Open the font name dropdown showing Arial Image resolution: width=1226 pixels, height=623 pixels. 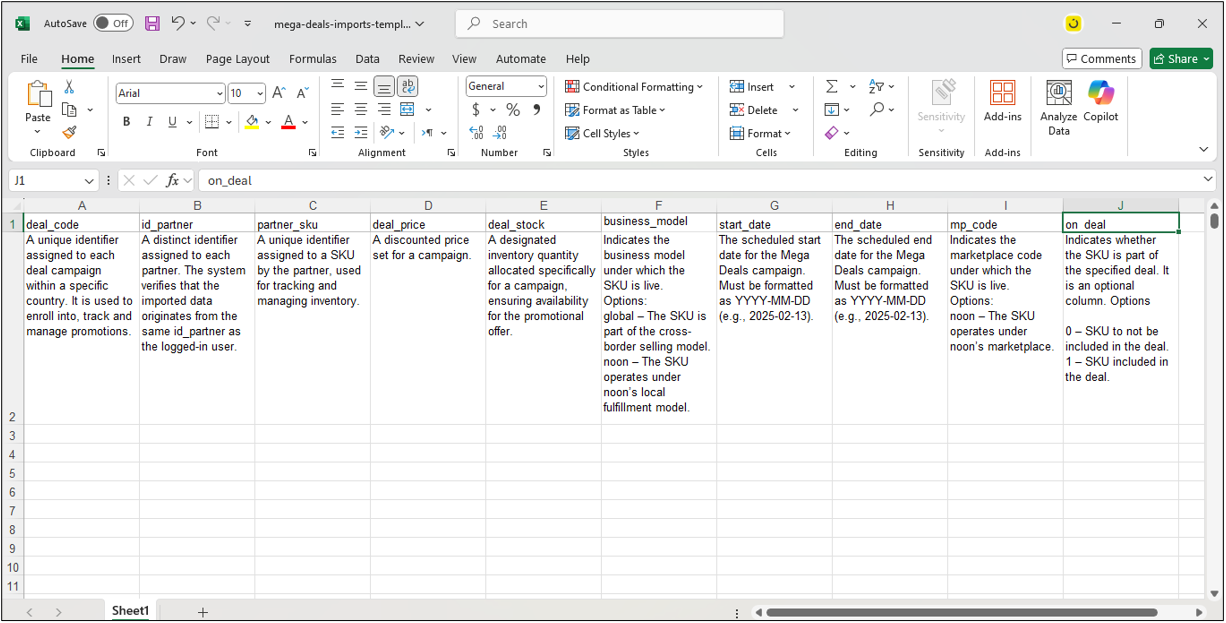(x=220, y=93)
